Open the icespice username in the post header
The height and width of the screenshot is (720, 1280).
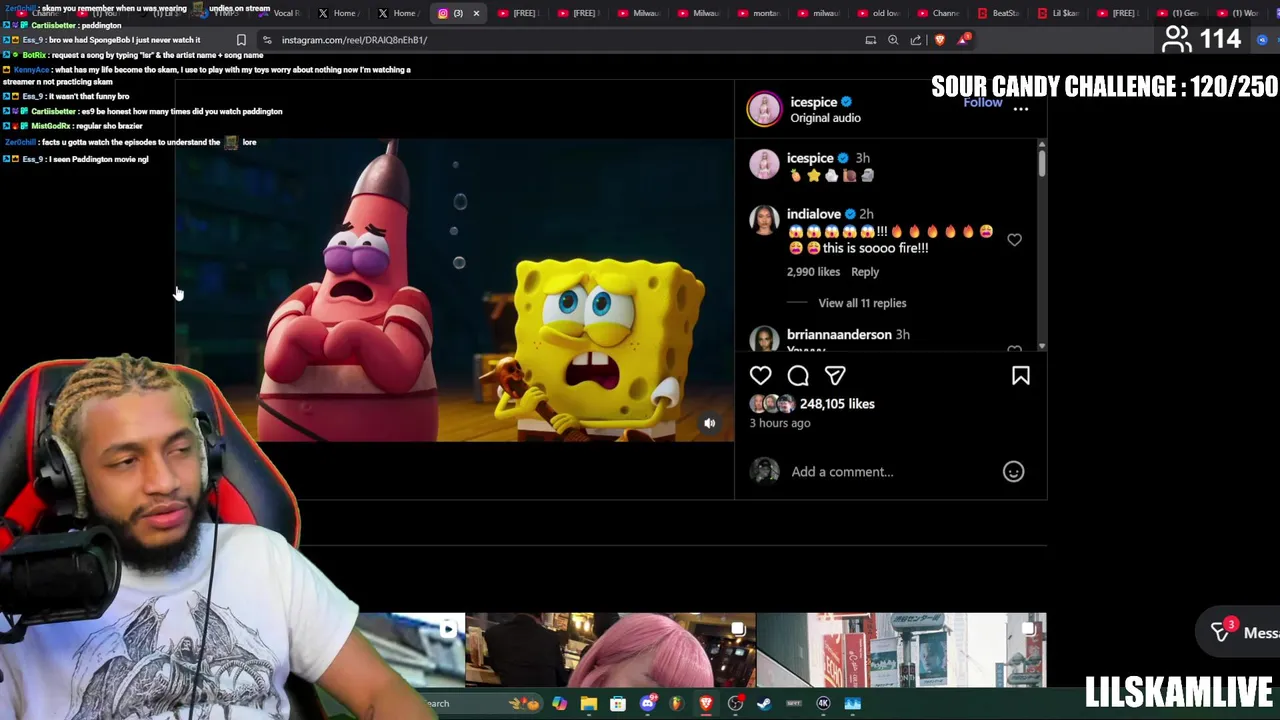click(x=813, y=102)
